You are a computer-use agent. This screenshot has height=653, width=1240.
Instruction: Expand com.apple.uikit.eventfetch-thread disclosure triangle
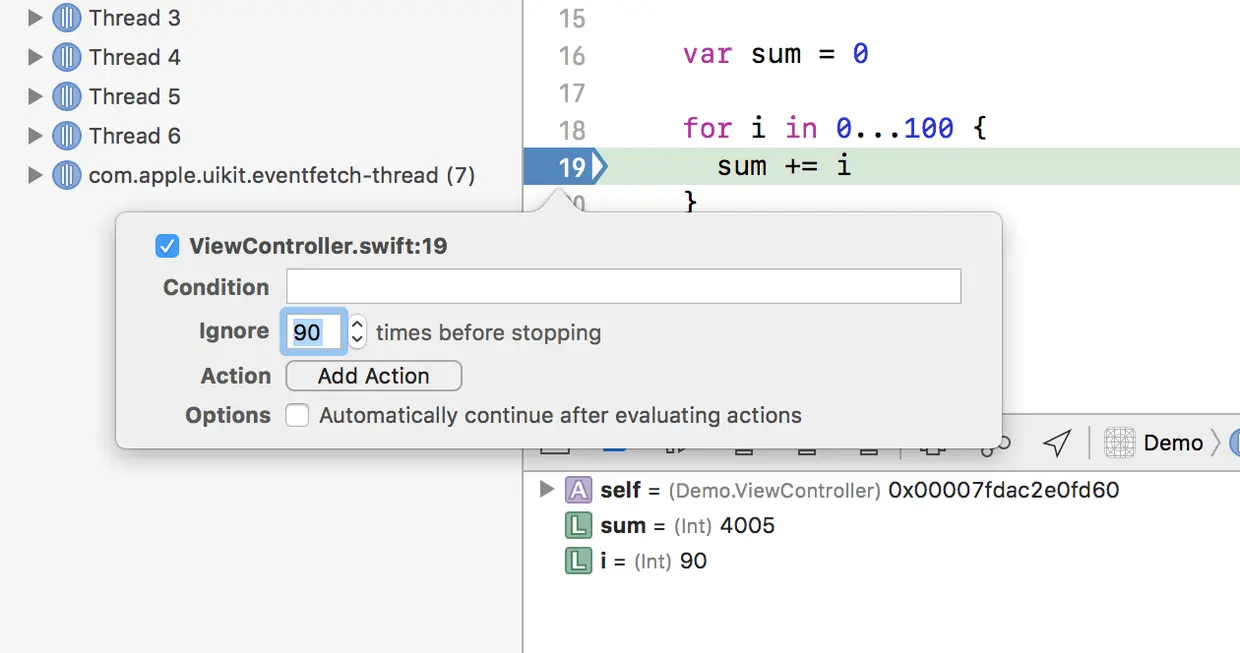(x=35, y=176)
